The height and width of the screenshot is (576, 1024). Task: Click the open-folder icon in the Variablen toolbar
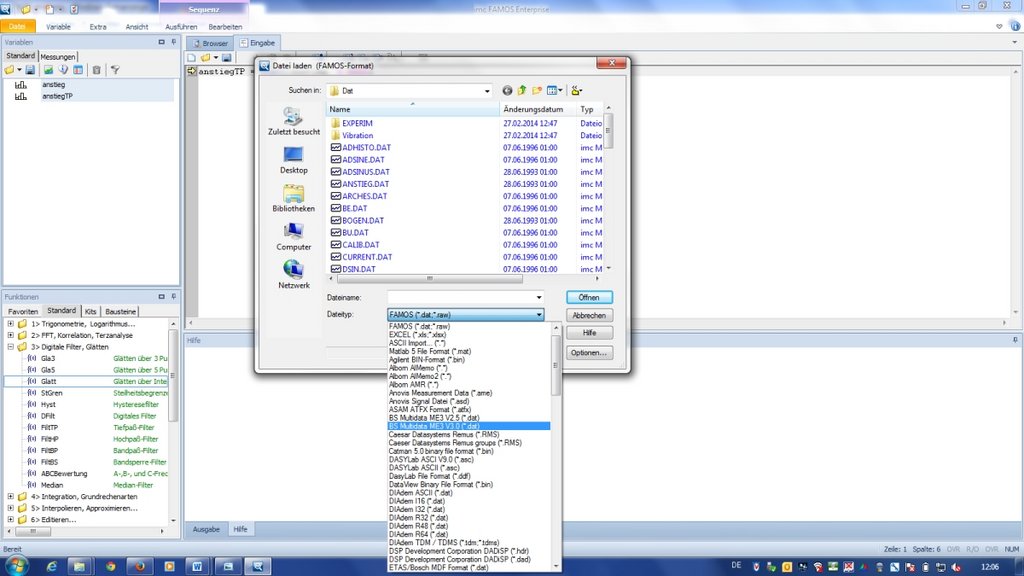point(9,70)
